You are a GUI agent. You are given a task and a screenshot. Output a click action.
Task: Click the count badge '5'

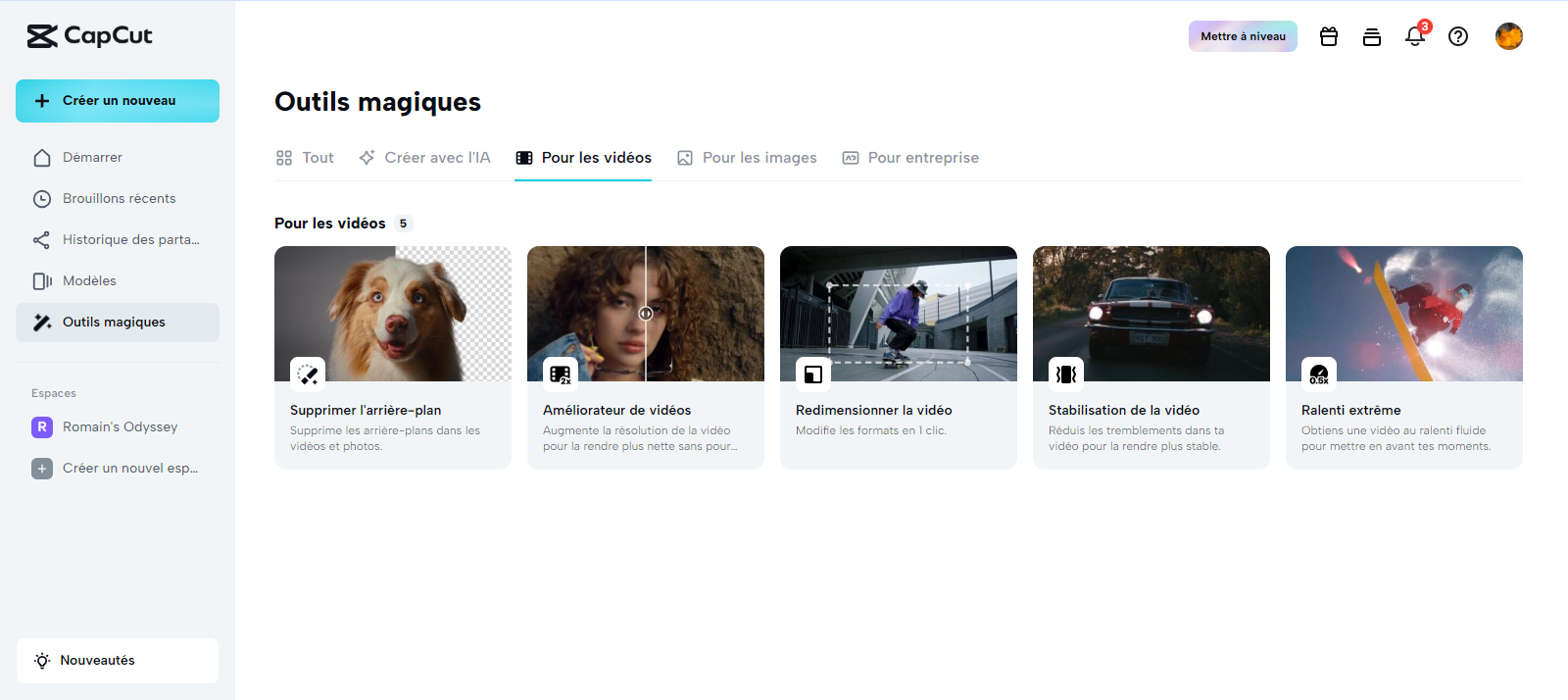click(403, 224)
